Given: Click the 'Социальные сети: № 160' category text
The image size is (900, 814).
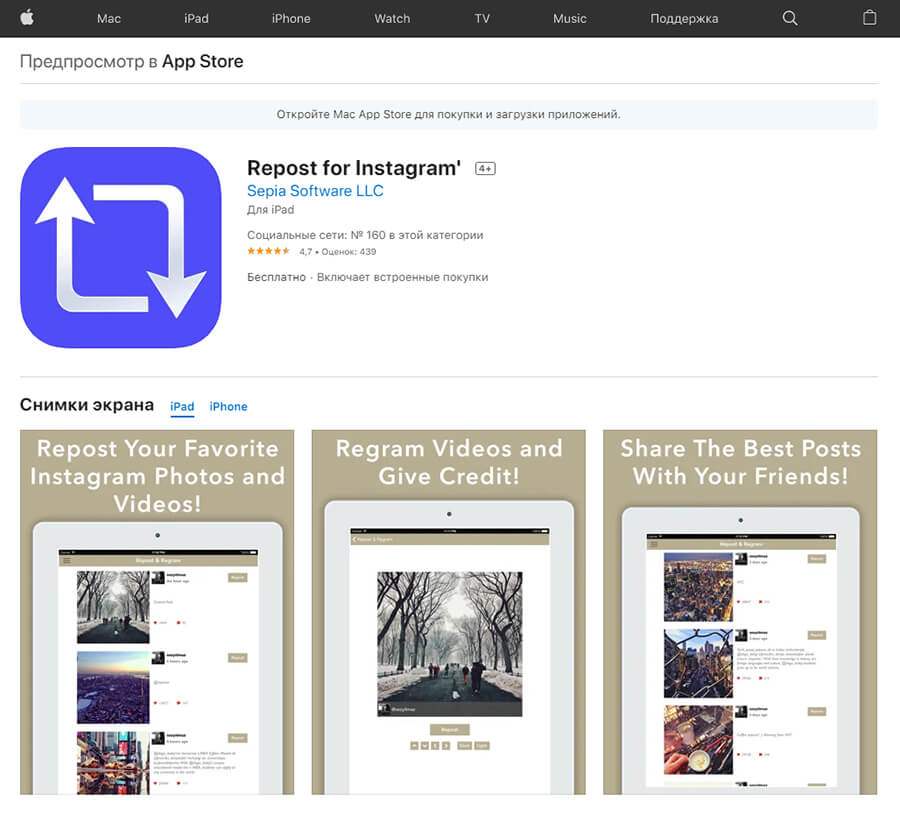Looking at the screenshot, I should pos(365,235).
